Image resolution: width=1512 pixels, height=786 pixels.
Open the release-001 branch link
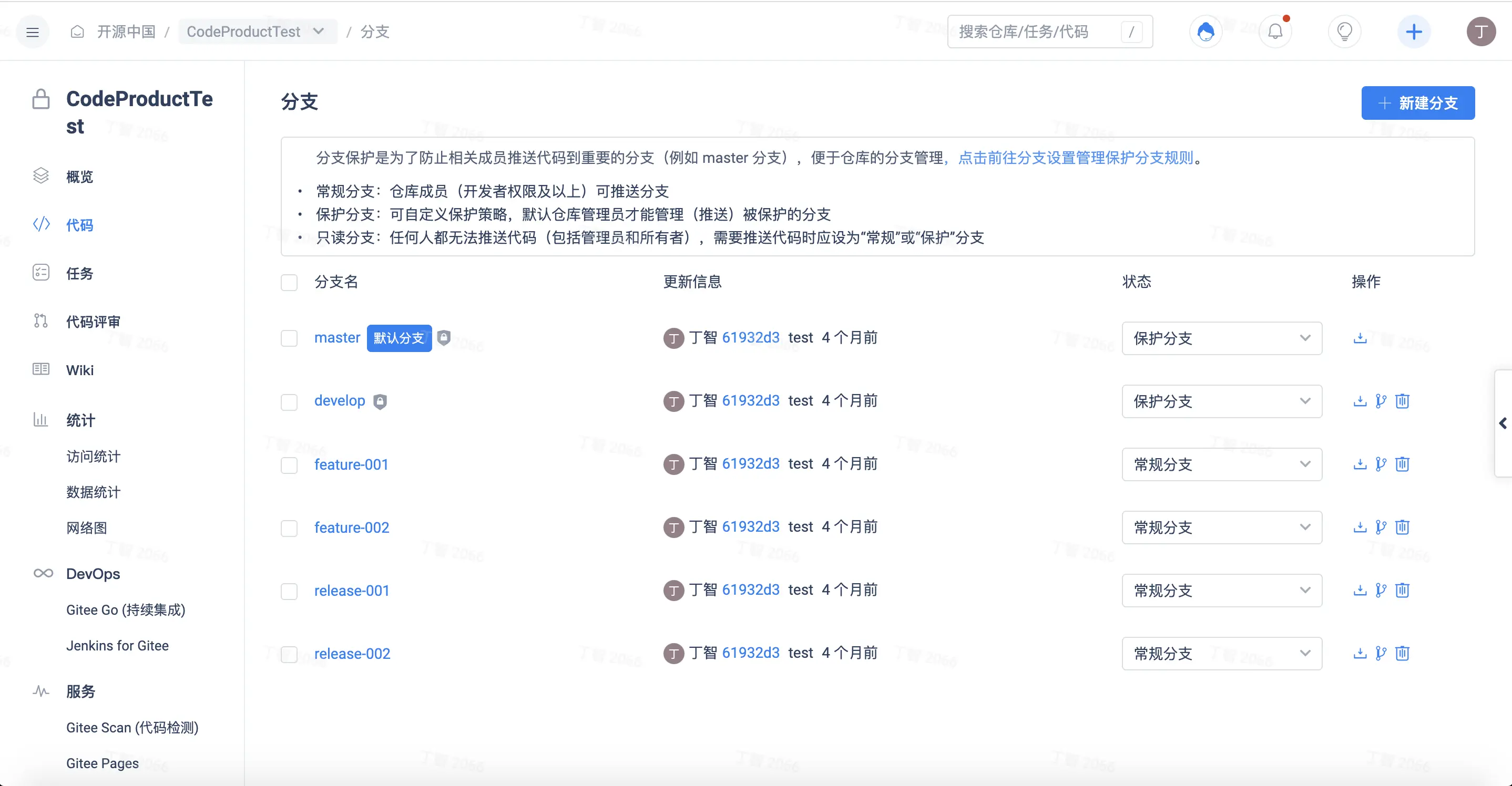coord(352,591)
